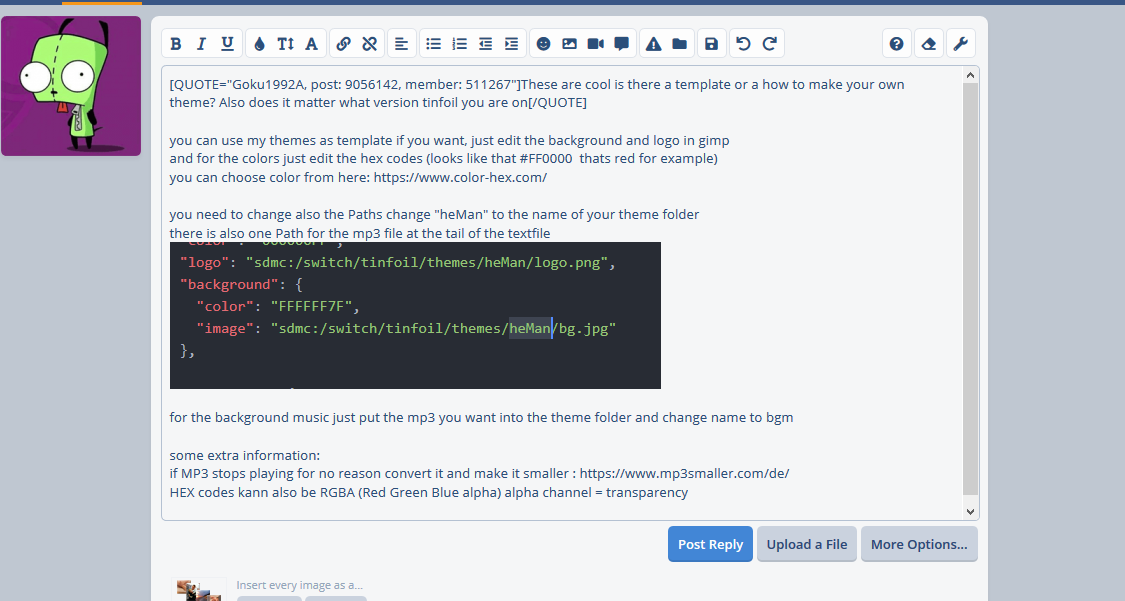
Task: Click the attached image thumbnail below editor
Action: coord(198,590)
